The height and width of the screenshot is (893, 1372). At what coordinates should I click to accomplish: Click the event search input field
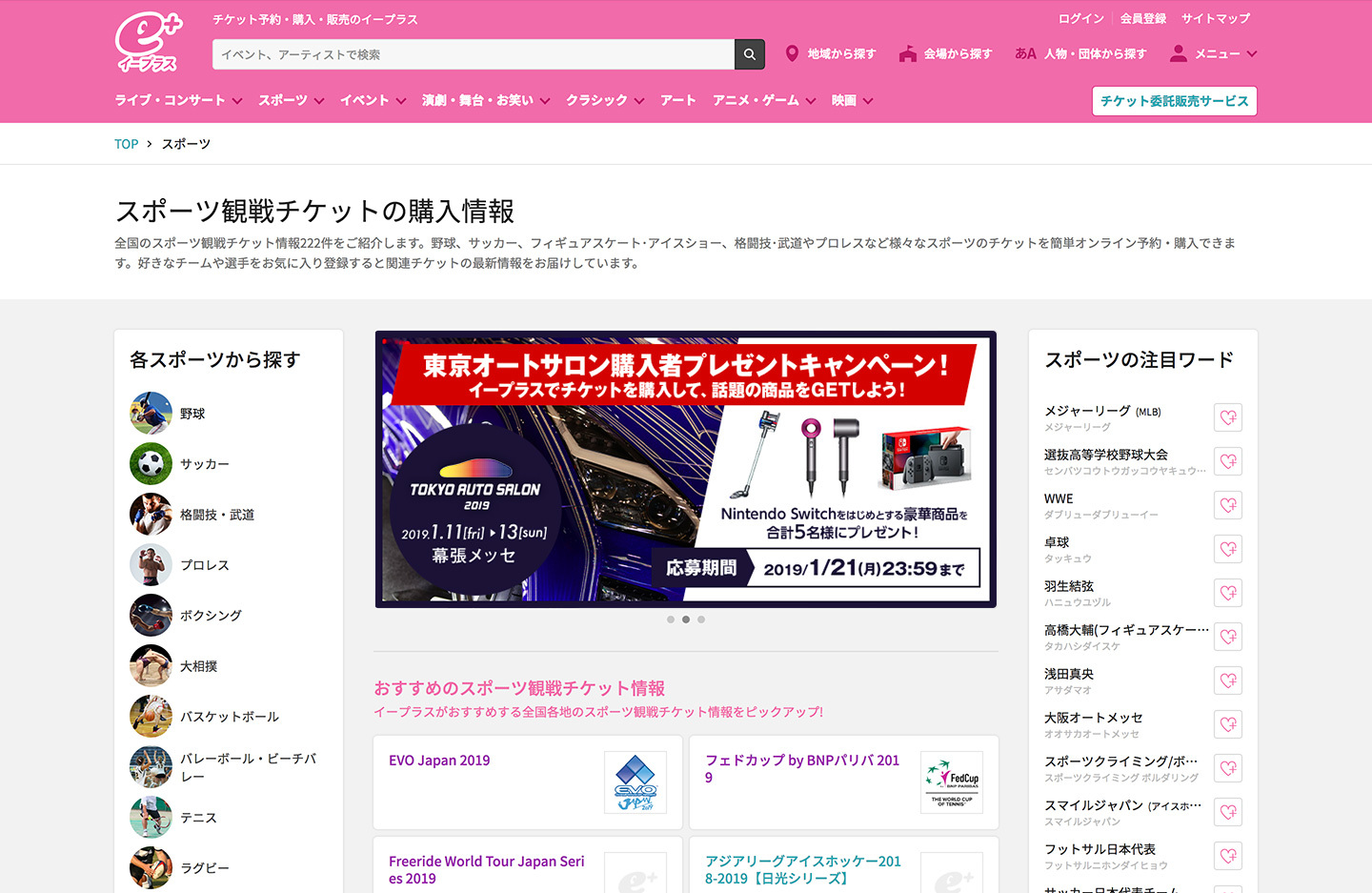(x=474, y=54)
